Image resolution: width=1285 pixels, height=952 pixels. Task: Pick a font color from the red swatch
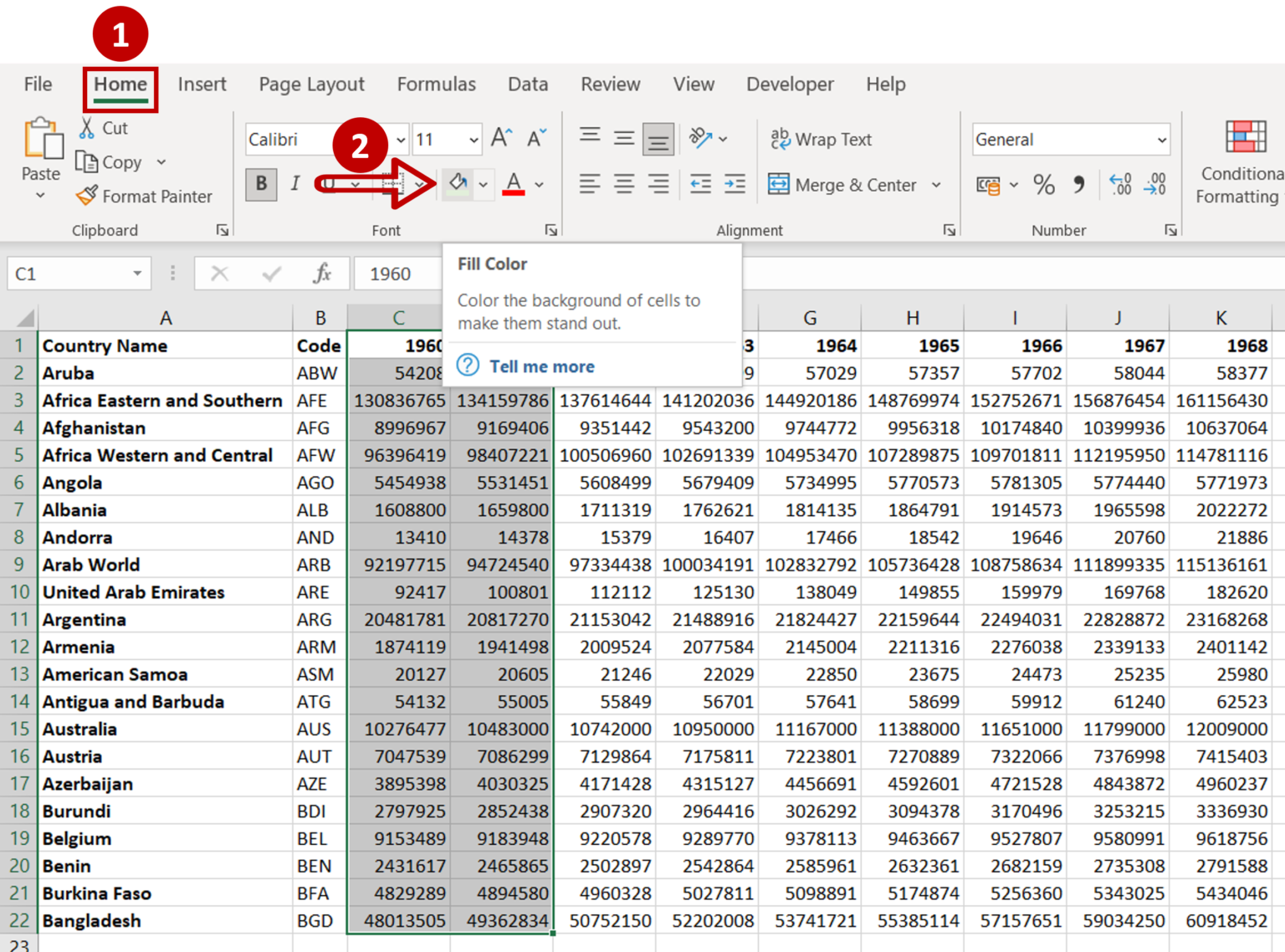click(x=515, y=184)
